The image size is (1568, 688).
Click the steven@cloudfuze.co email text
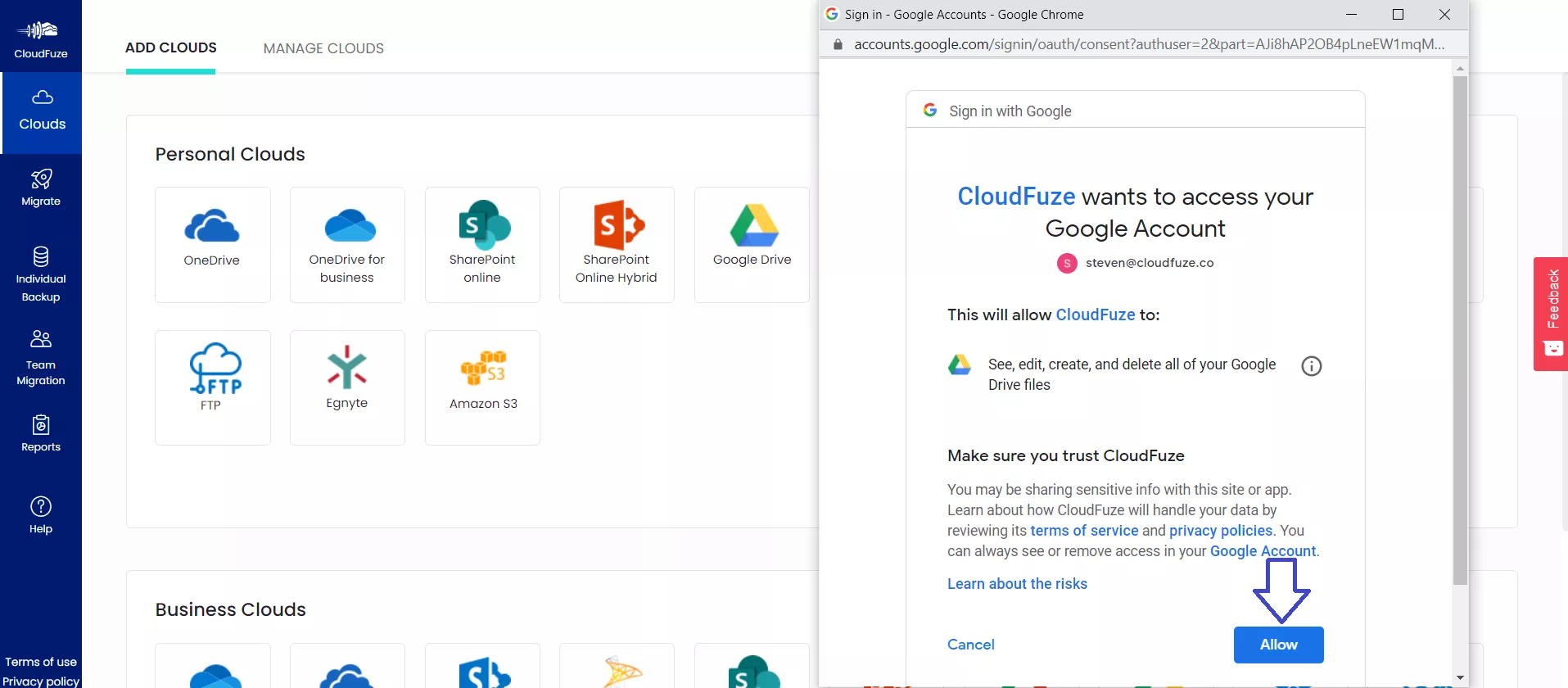coord(1150,263)
